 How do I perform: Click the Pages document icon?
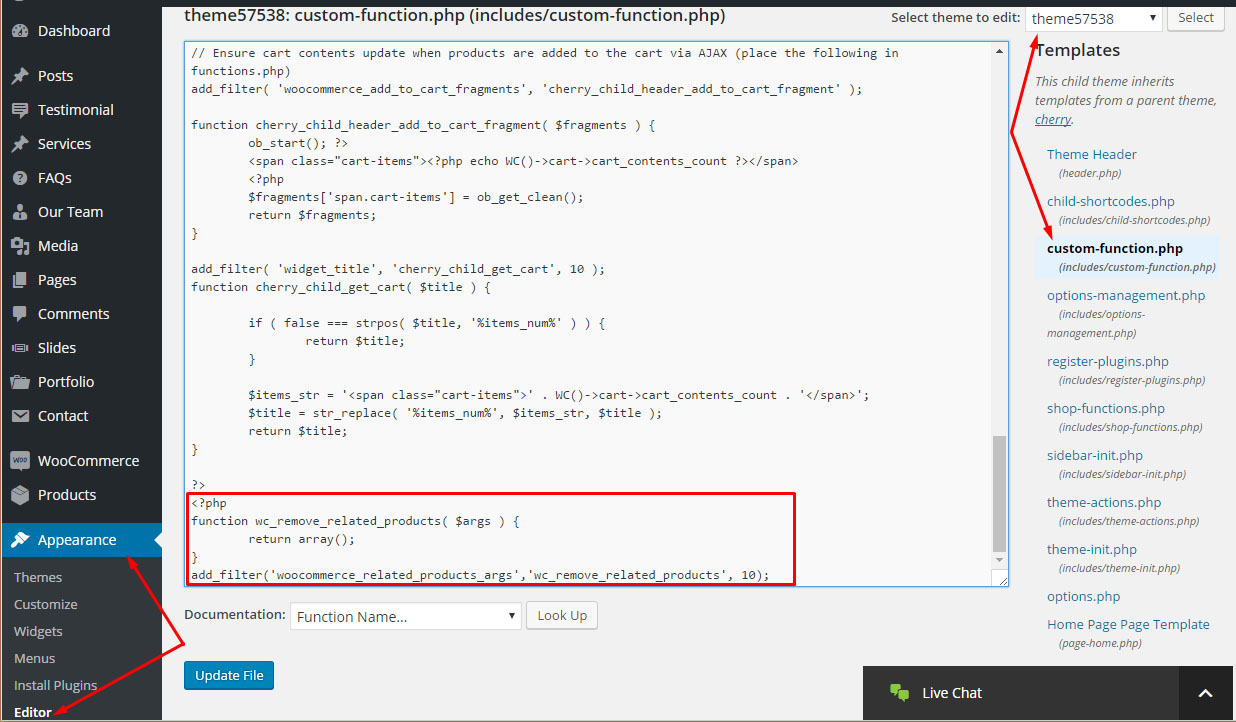19,280
